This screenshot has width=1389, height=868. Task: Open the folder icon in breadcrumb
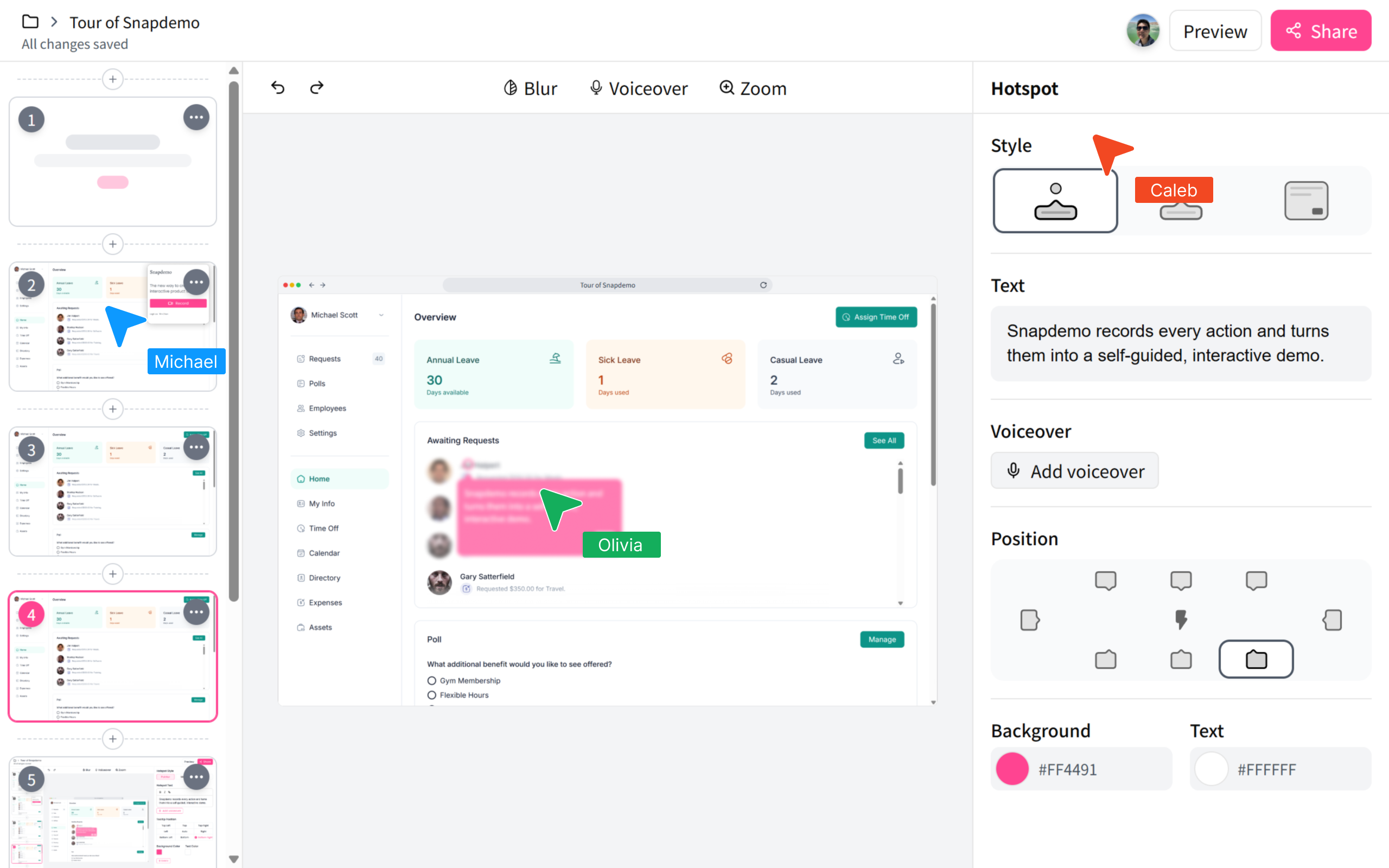pos(30,22)
